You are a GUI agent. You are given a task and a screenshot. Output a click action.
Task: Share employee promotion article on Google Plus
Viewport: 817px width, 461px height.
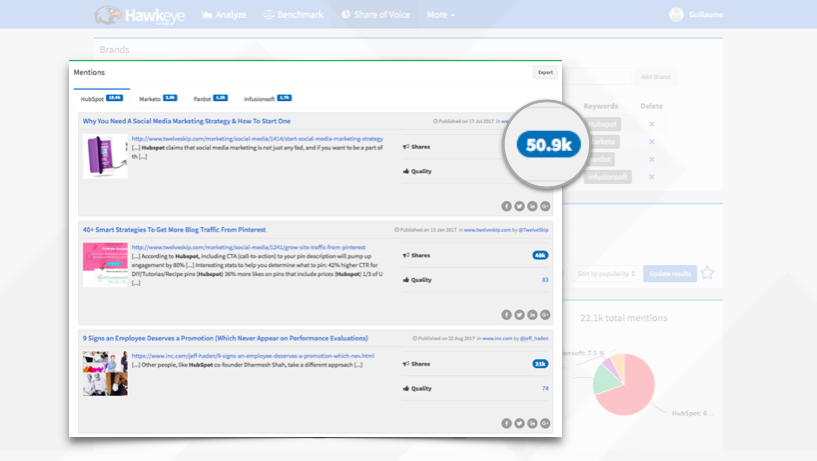click(545, 423)
